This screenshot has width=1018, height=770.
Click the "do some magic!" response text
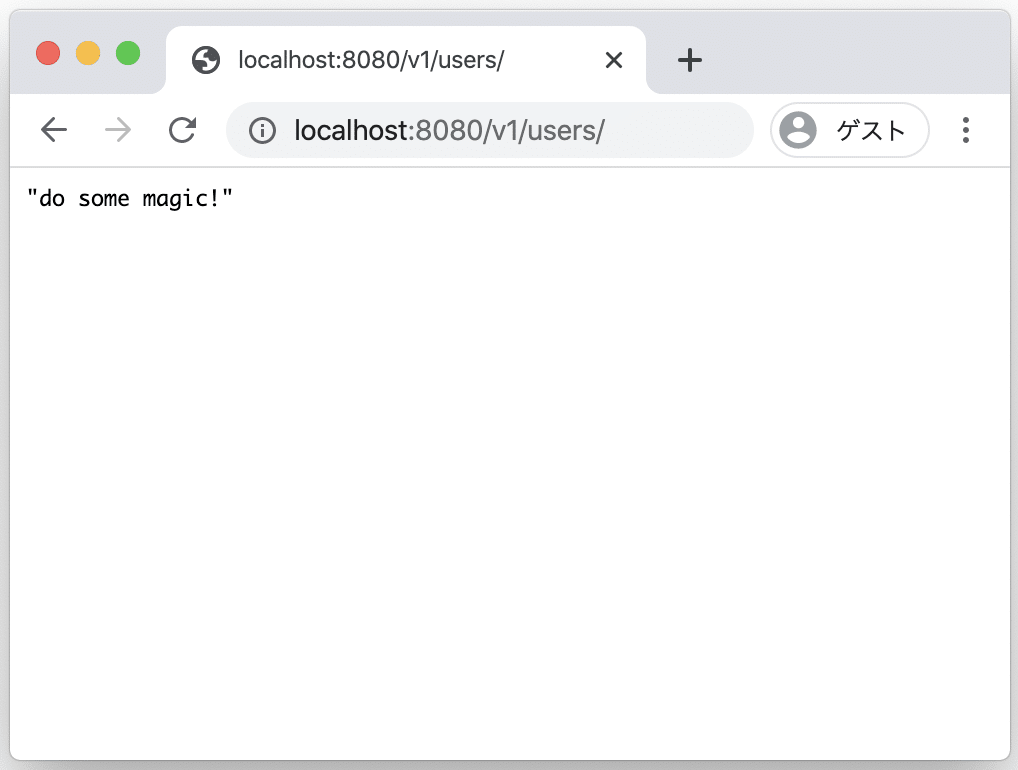pos(129,198)
